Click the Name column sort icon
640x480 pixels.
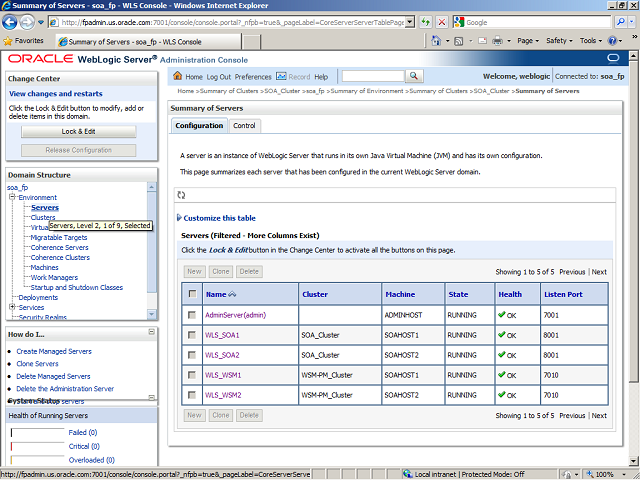[234, 295]
